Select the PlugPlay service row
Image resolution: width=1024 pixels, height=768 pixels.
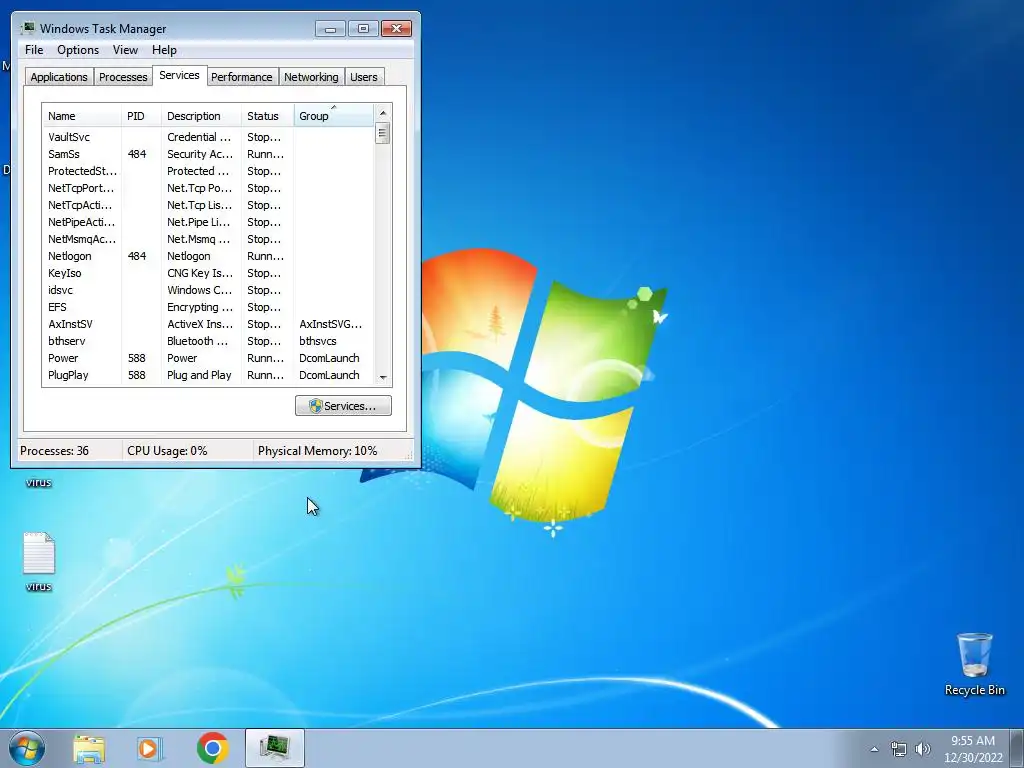click(x=208, y=375)
